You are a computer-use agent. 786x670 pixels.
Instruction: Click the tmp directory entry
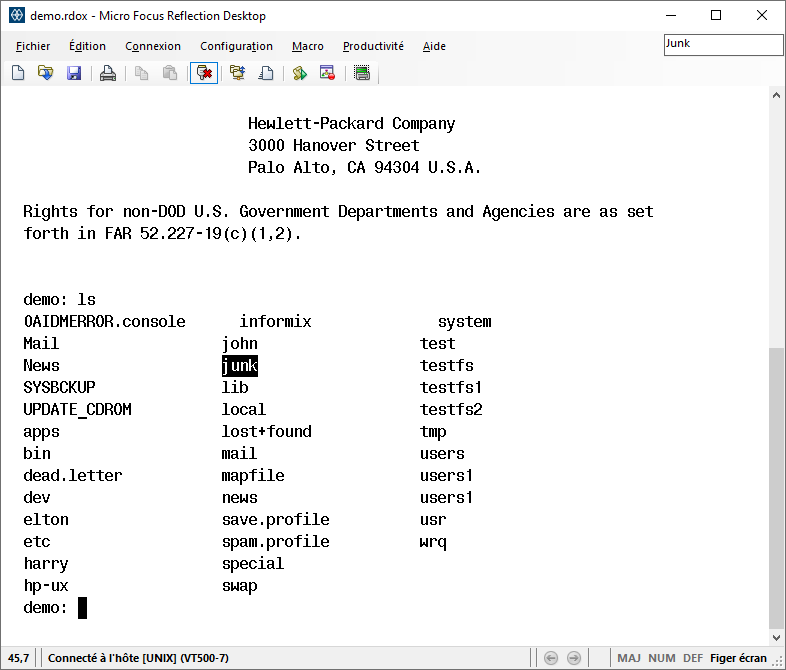pos(433,432)
